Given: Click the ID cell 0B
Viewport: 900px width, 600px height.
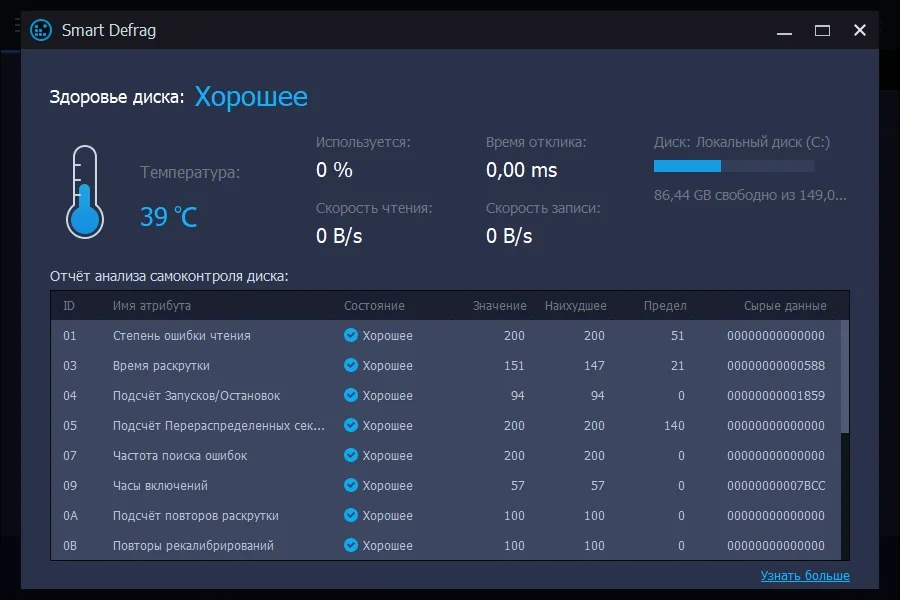Looking at the screenshot, I should tap(70, 545).
